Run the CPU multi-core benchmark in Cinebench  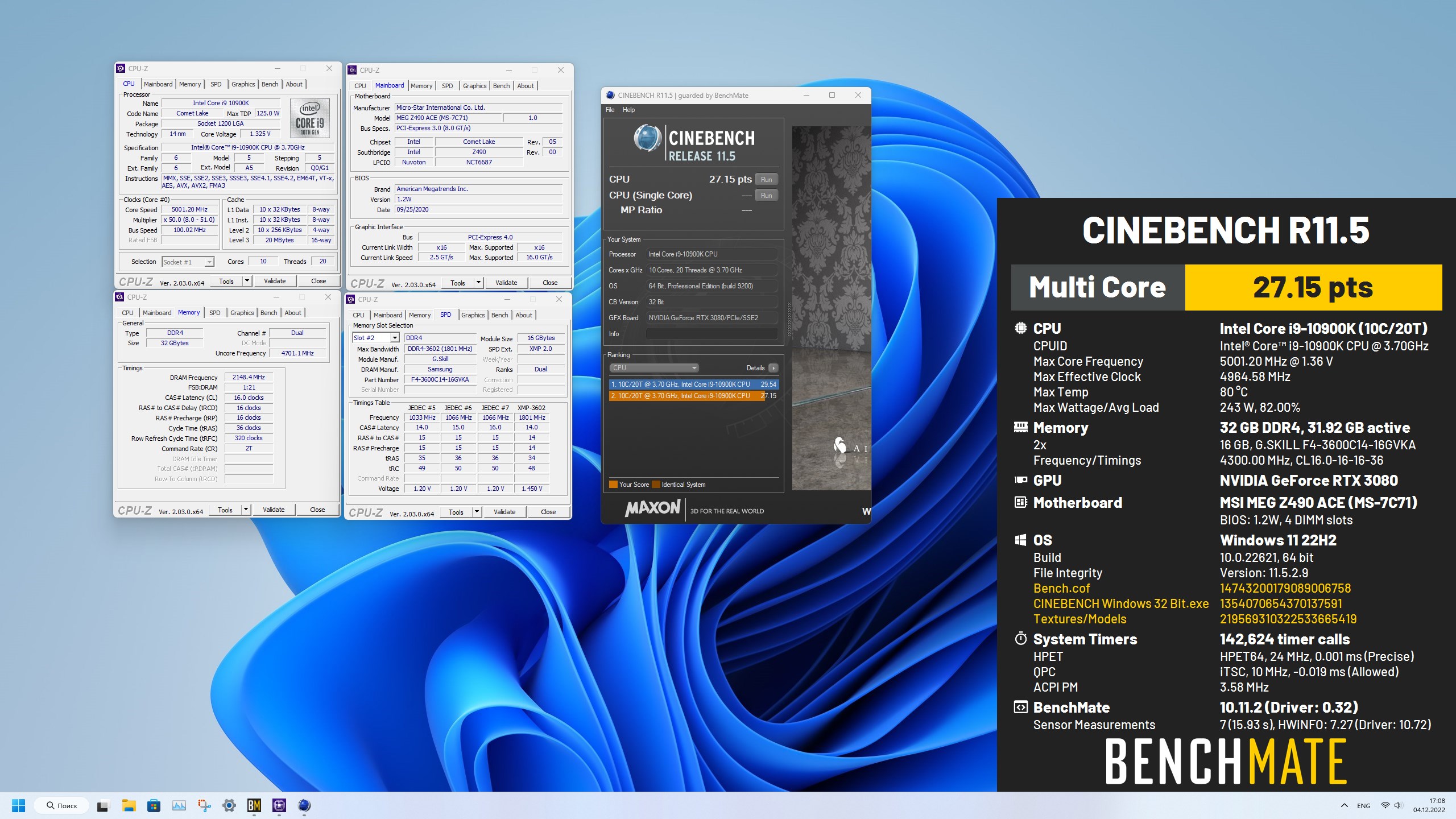[x=766, y=179]
